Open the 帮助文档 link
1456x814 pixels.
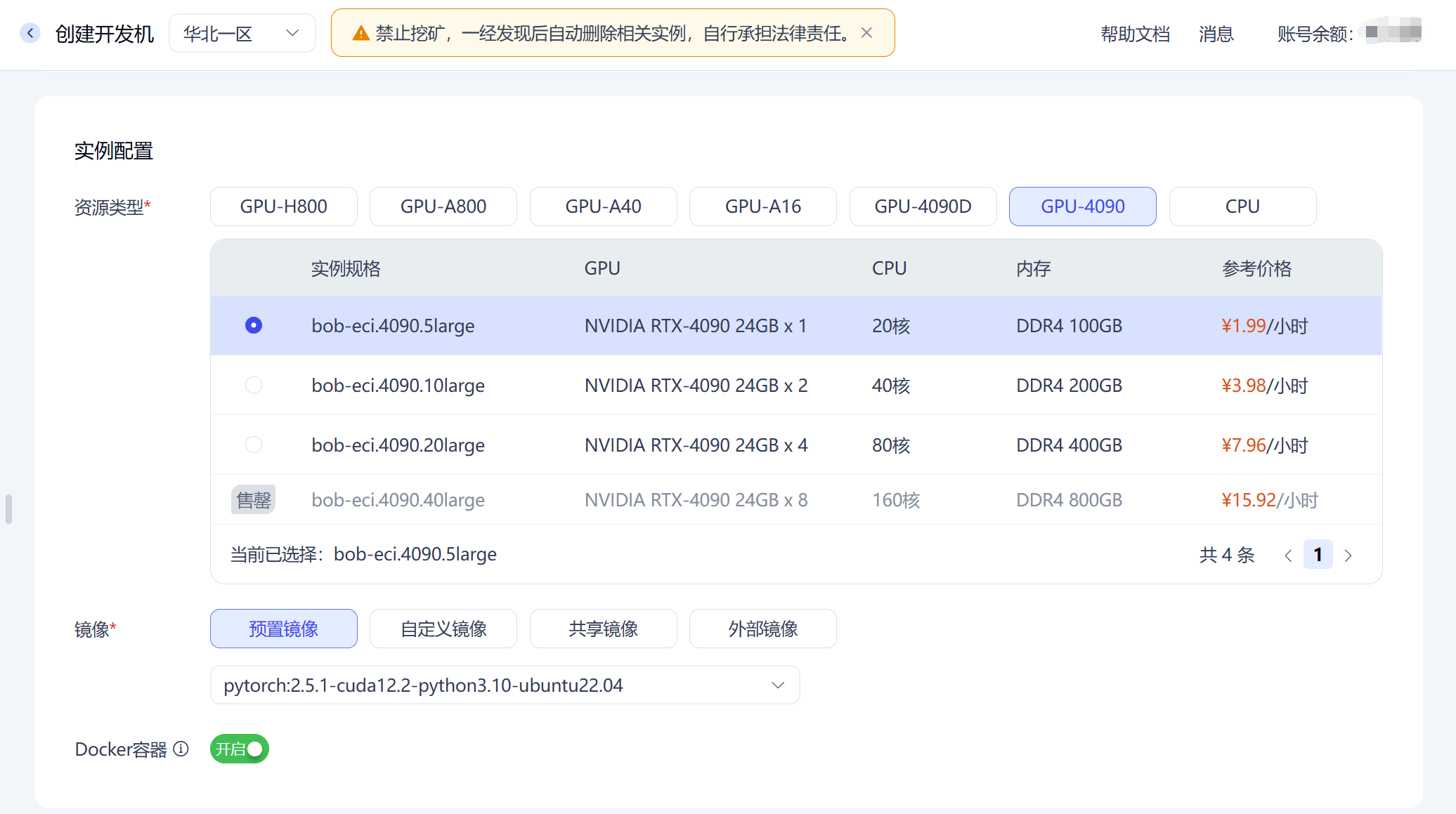point(1135,34)
